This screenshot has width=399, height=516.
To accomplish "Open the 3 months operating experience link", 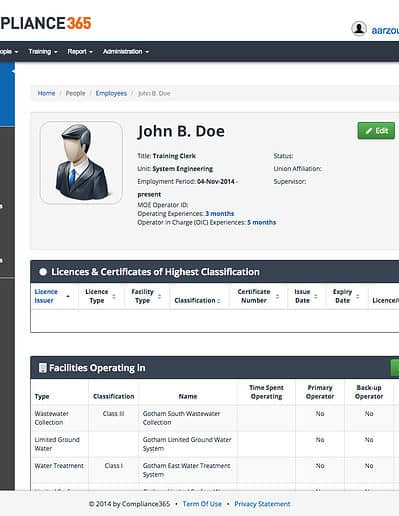I will pyautogui.click(x=219, y=214).
